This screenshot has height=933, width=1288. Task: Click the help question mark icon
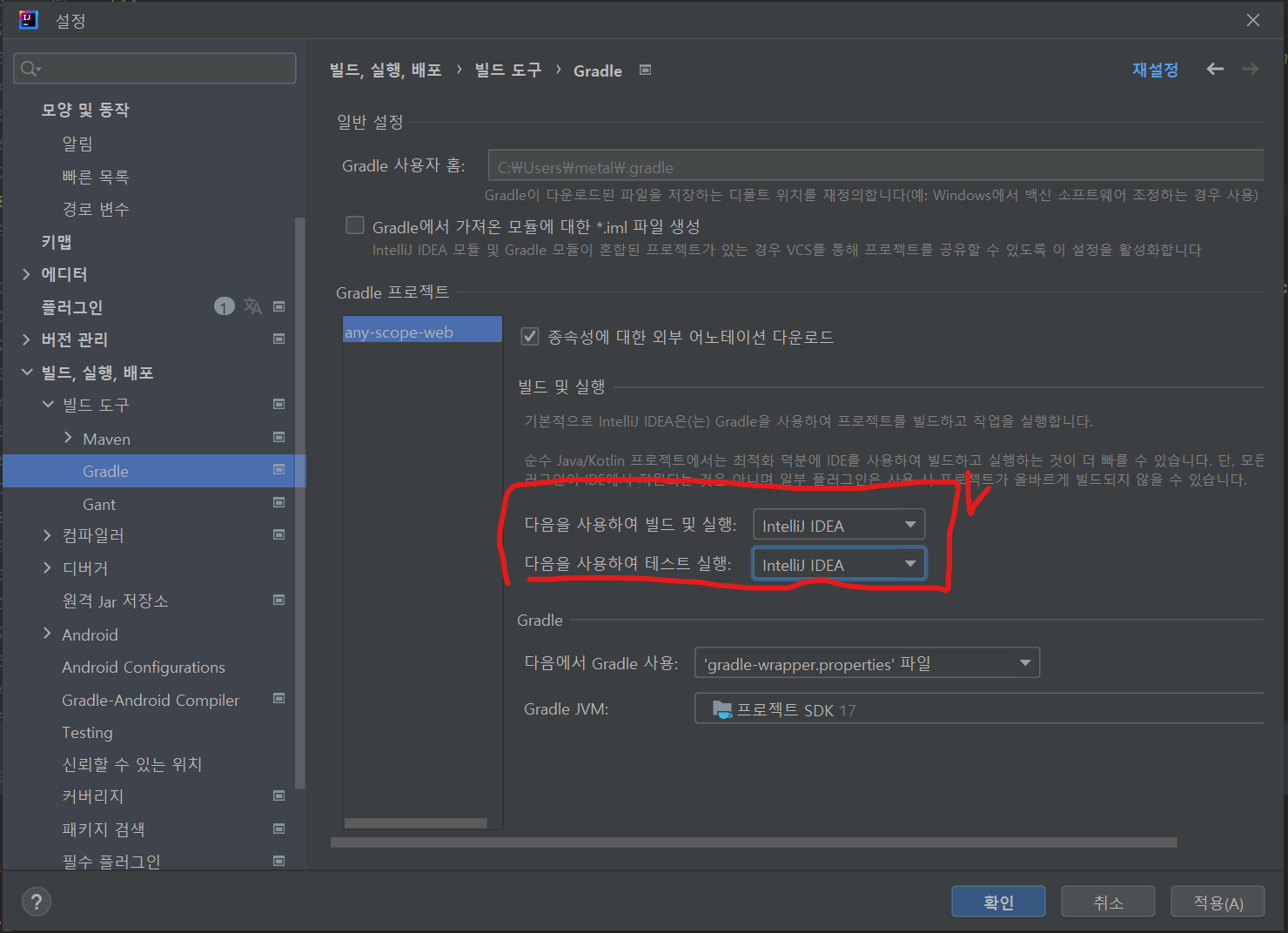point(37,902)
